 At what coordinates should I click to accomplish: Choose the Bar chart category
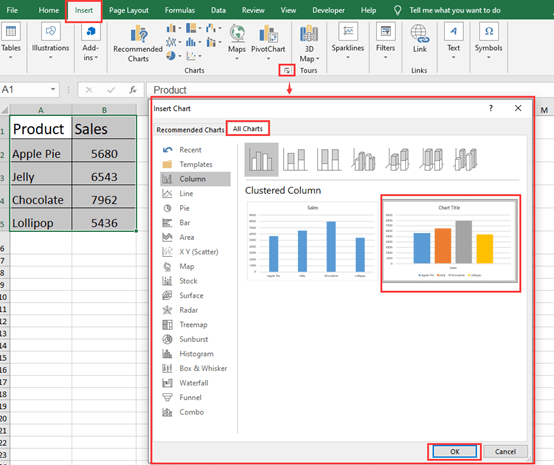(x=195, y=223)
